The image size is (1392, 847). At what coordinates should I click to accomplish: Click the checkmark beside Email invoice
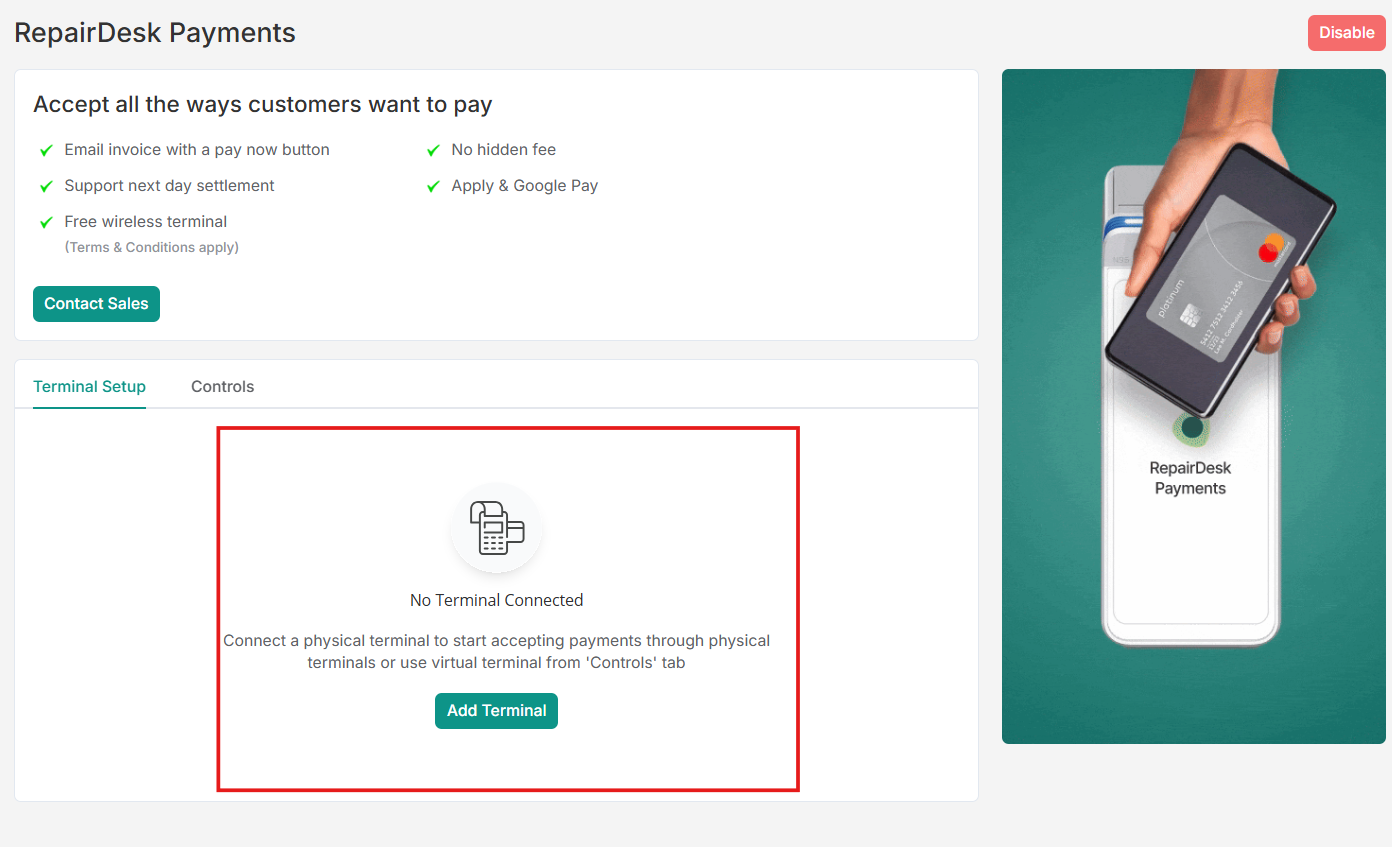[46, 150]
